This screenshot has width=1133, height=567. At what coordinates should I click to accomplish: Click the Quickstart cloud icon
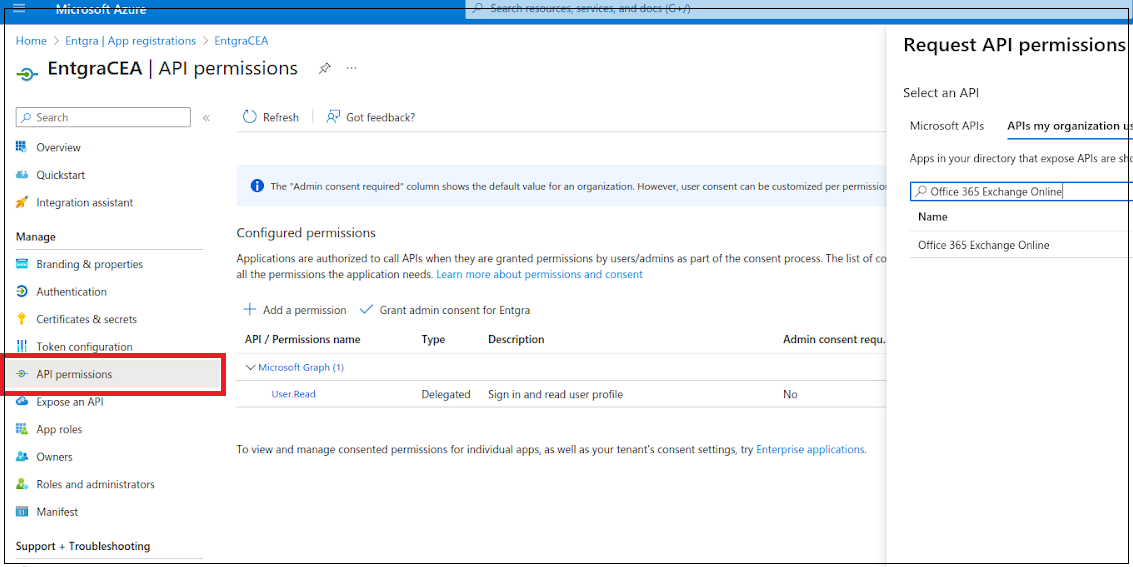pos(22,175)
